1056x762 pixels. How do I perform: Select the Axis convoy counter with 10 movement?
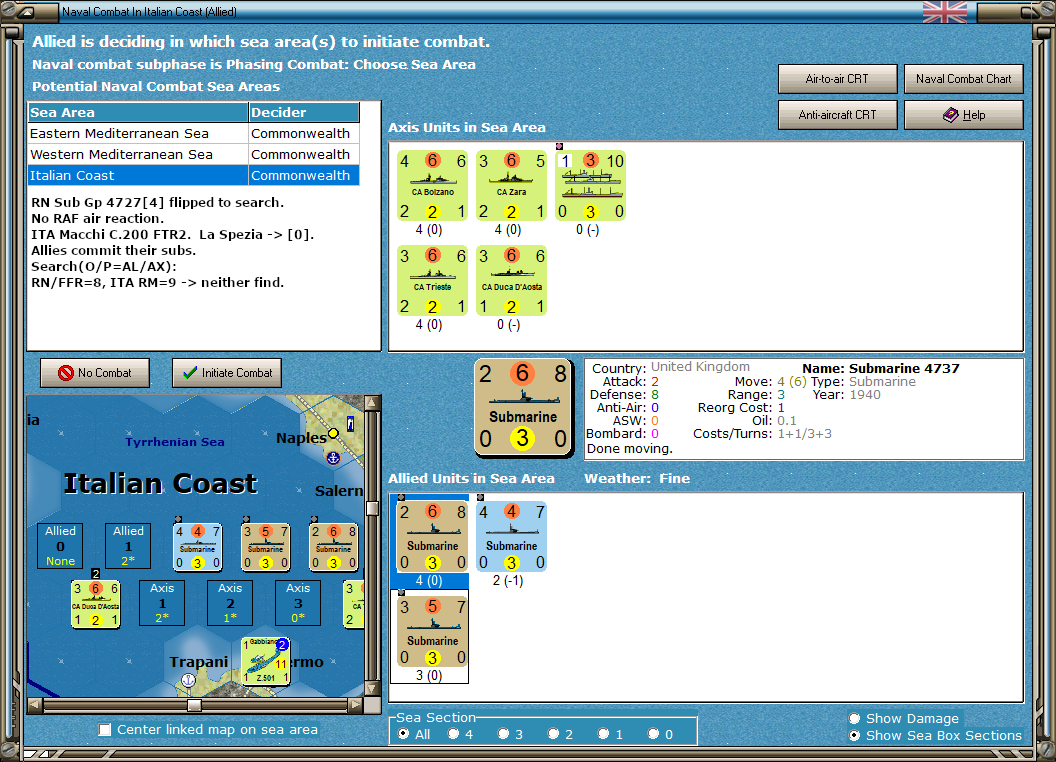pyautogui.click(x=591, y=186)
